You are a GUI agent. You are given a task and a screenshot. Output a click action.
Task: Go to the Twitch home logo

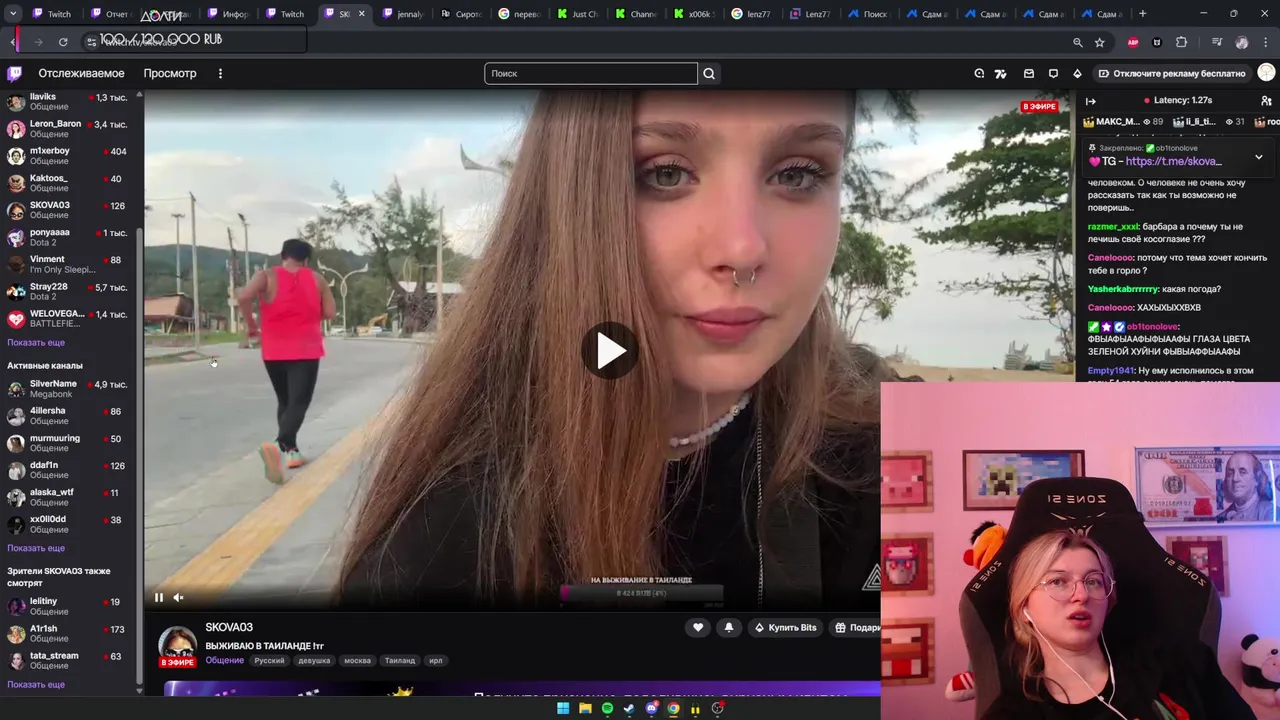pos(15,73)
